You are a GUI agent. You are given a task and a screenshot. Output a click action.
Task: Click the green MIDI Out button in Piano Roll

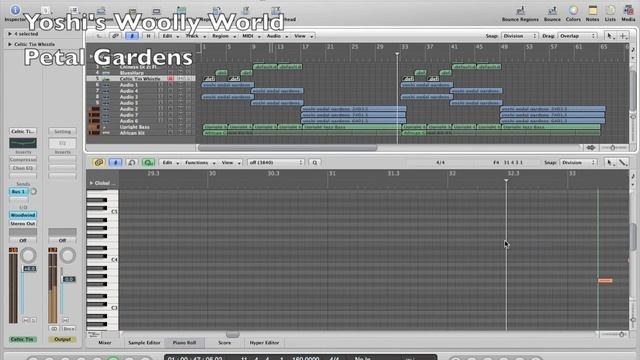[x=148, y=162]
